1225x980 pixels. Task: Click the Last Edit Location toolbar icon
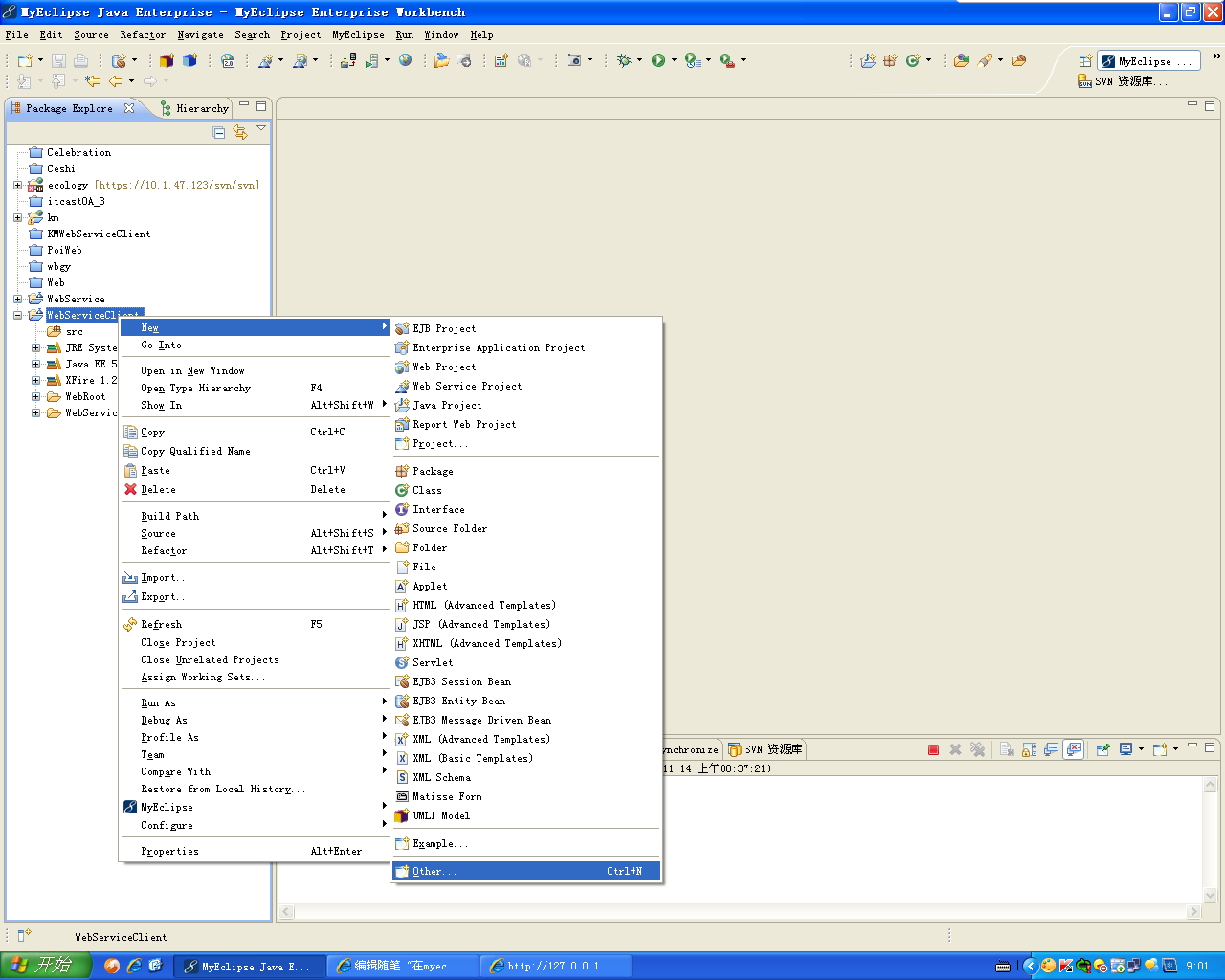click(x=93, y=81)
